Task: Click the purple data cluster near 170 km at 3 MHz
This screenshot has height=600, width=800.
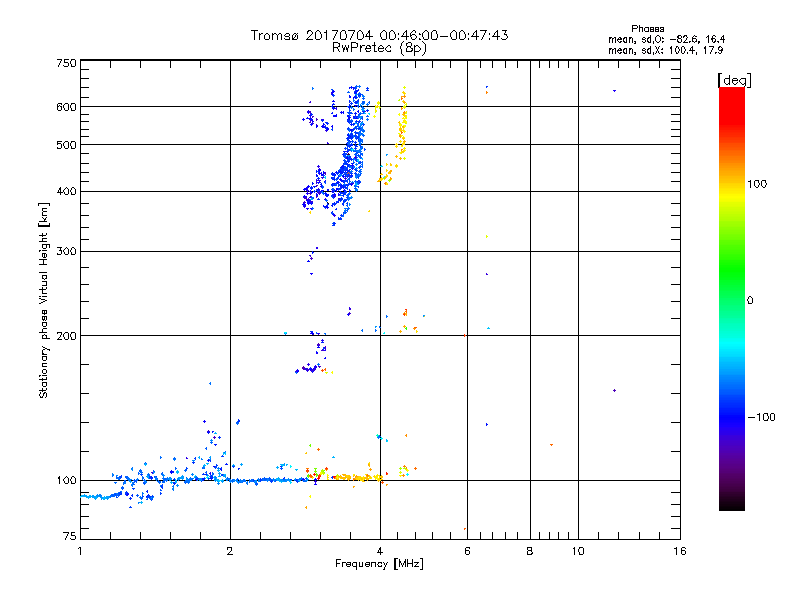Action: coord(309,368)
